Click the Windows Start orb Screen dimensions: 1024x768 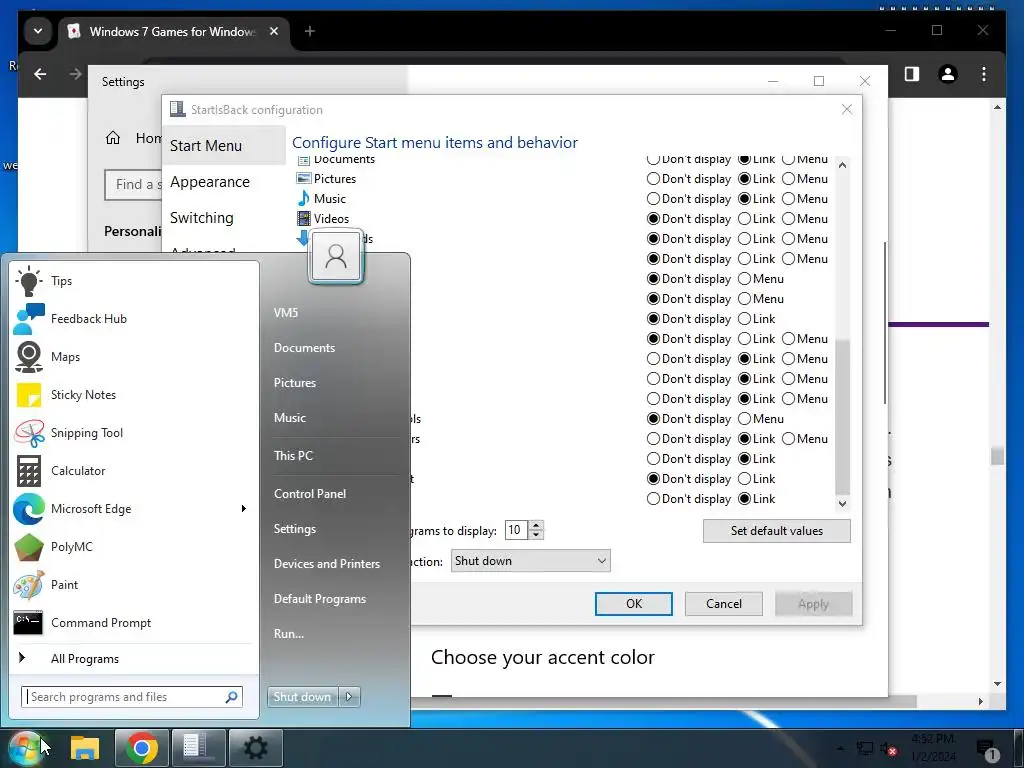(x=24, y=747)
